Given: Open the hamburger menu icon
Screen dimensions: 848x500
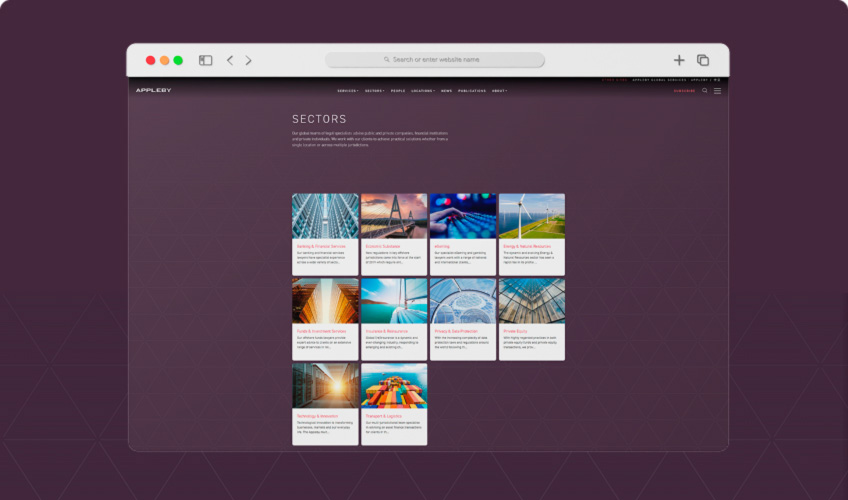Looking at the screenshot, I should tap(717, 91).
